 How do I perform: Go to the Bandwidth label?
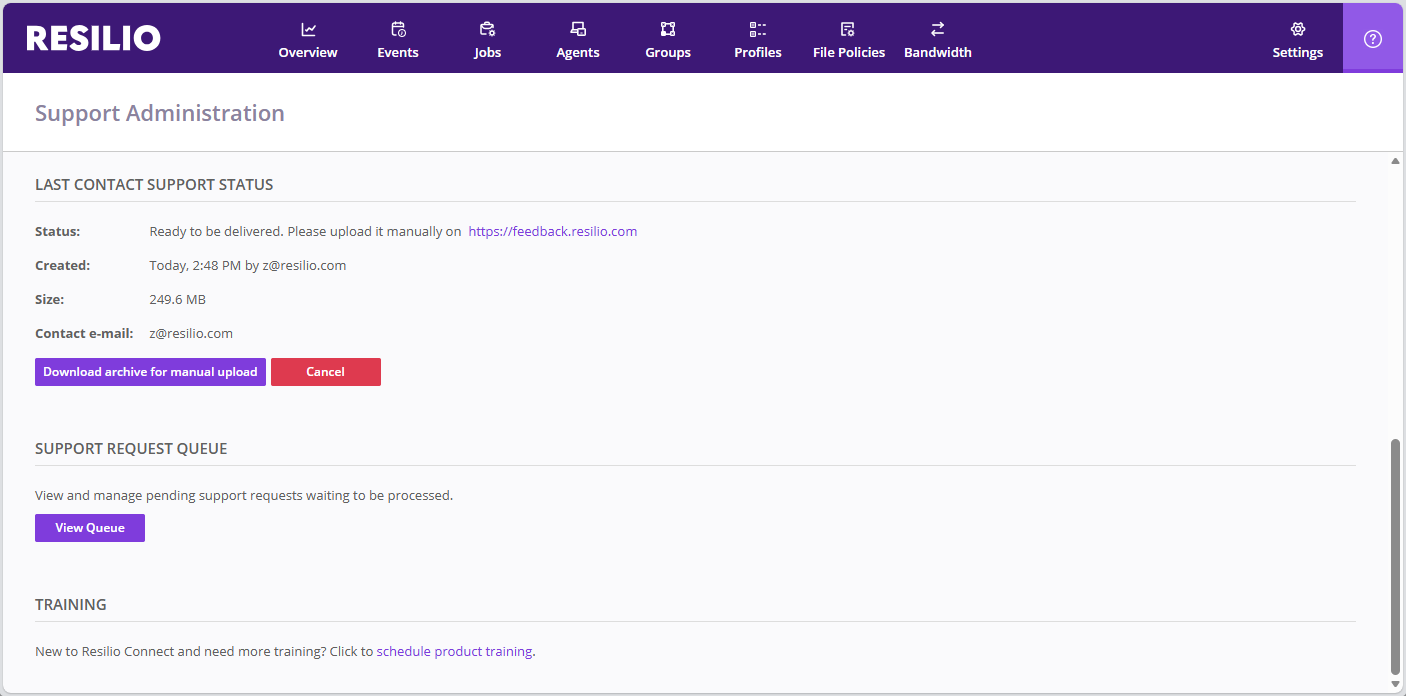(x=938, y=52)
